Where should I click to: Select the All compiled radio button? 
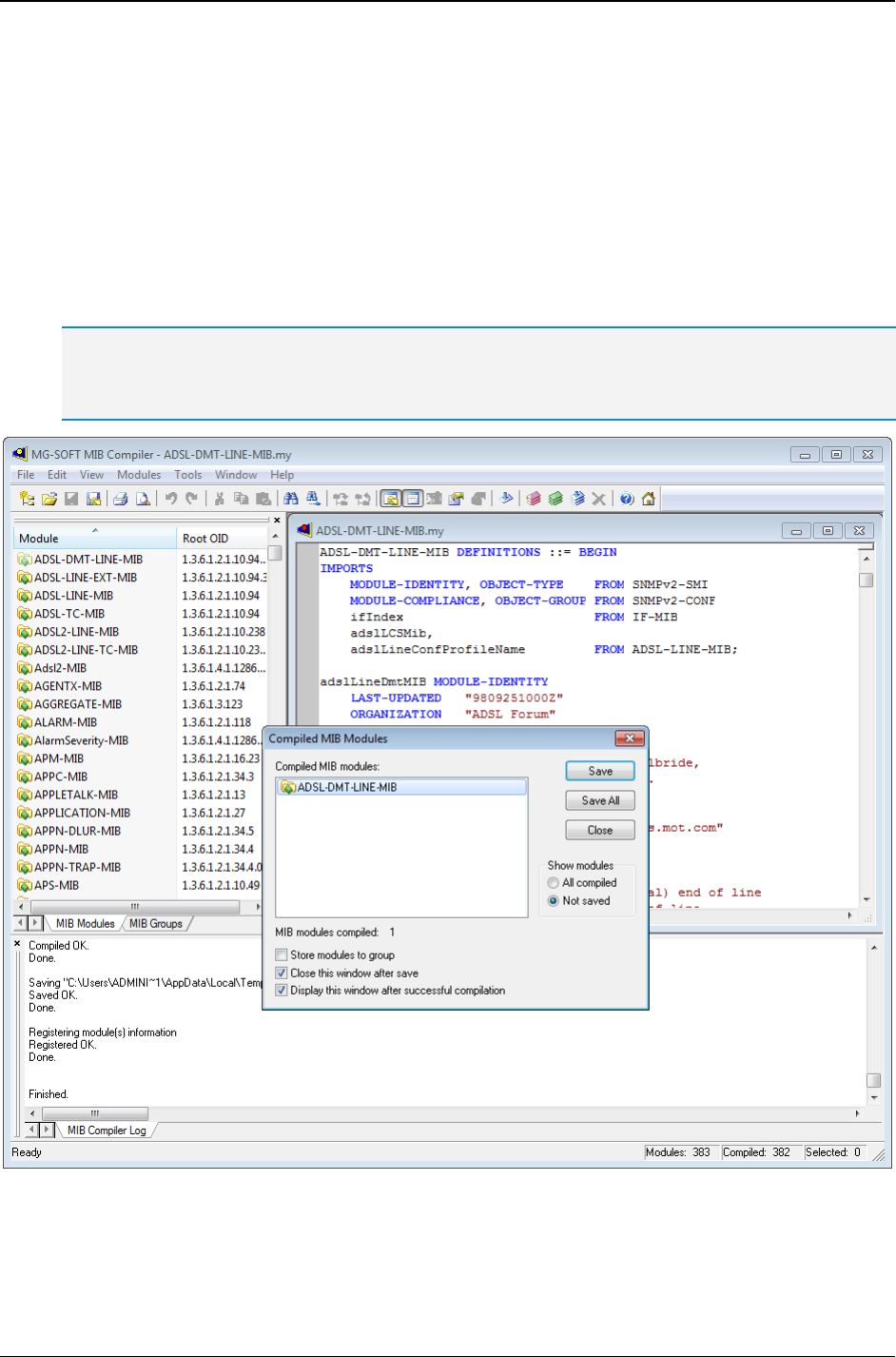pos(553,883)
